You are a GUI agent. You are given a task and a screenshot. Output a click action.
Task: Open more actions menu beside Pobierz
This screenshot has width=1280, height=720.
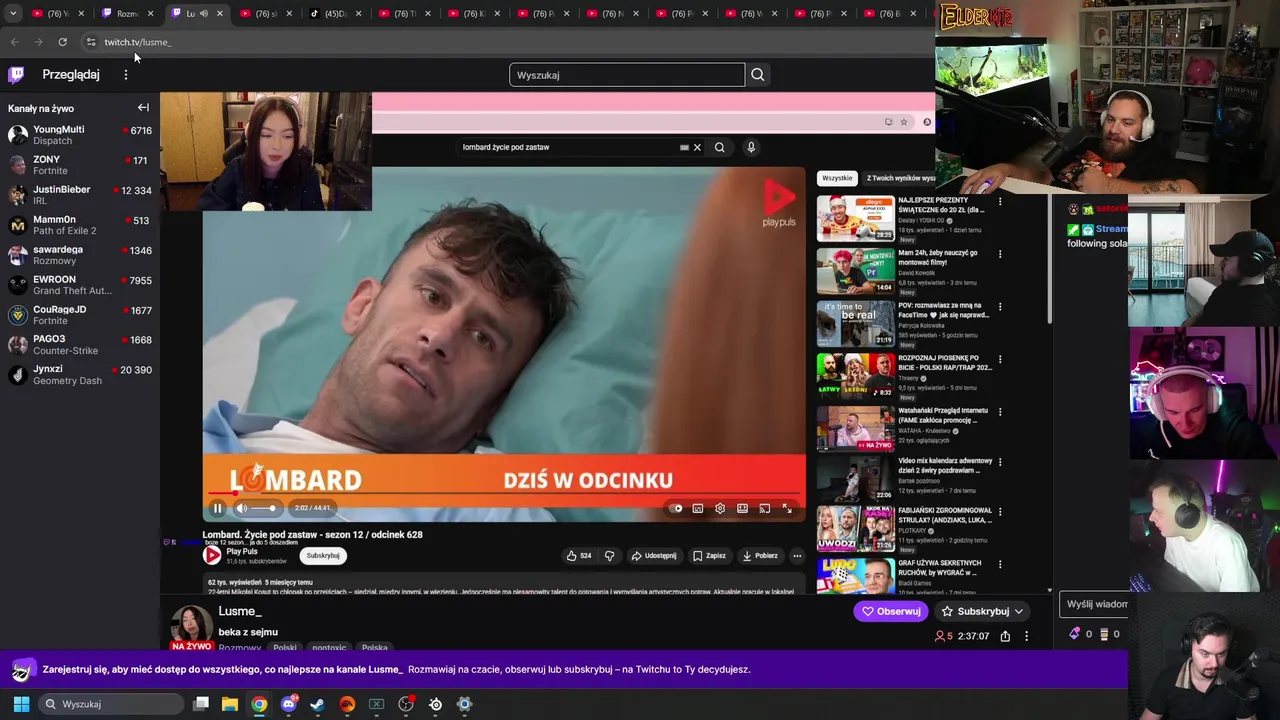[797, 556]
